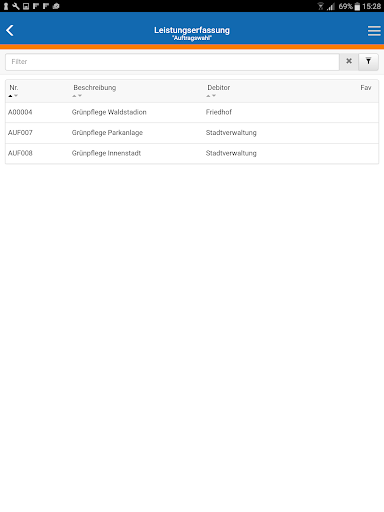Screen dimensions: 384x512
Task: Open filter options funnel button
Action: (x=368, y=62)
